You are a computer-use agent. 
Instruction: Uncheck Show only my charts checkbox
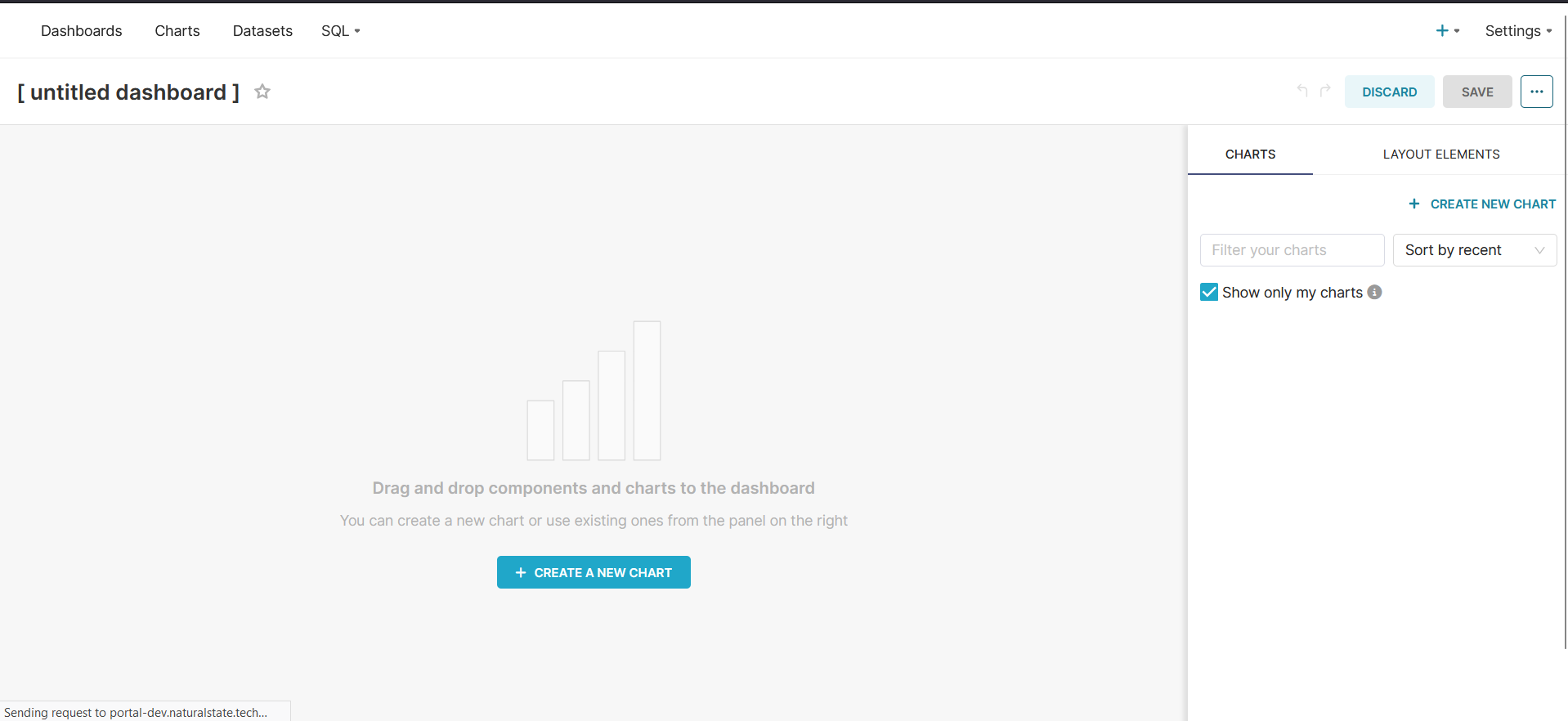(x=1209, y=292)
